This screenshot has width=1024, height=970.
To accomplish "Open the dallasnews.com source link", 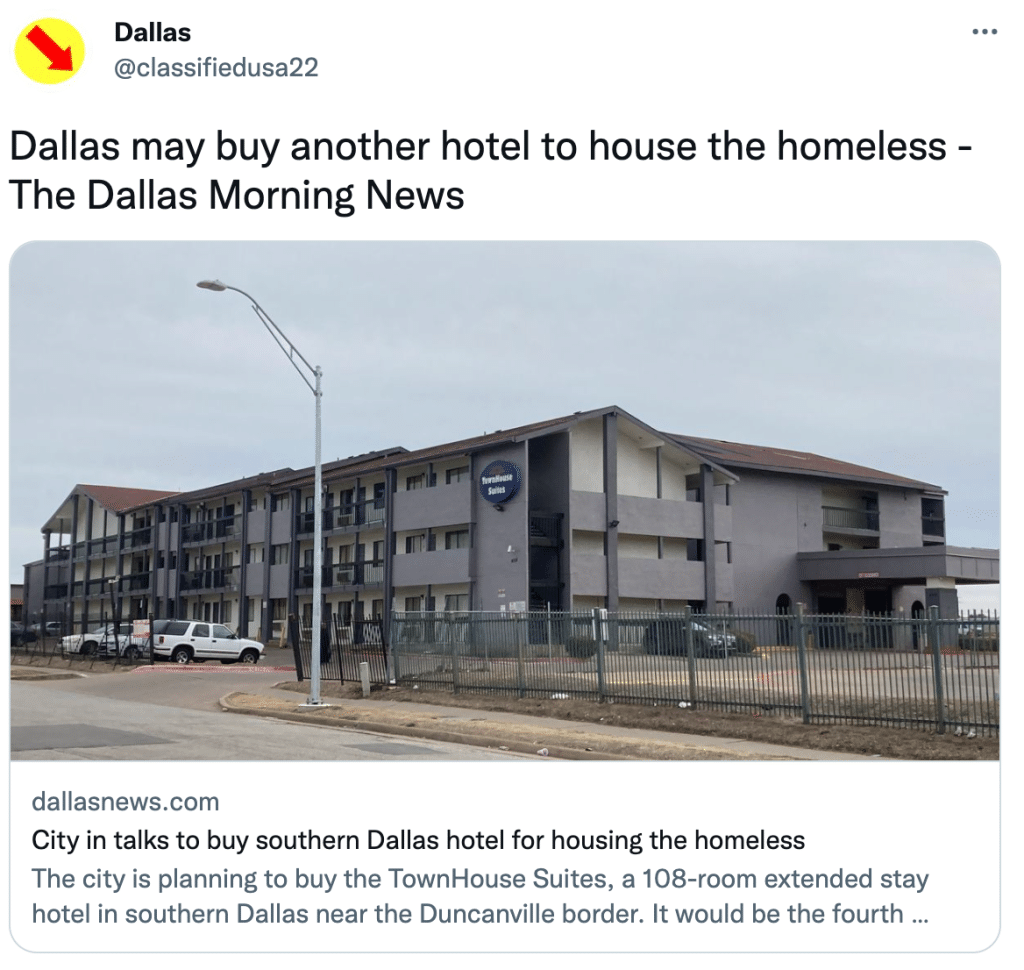I will (x=125, y=801).
